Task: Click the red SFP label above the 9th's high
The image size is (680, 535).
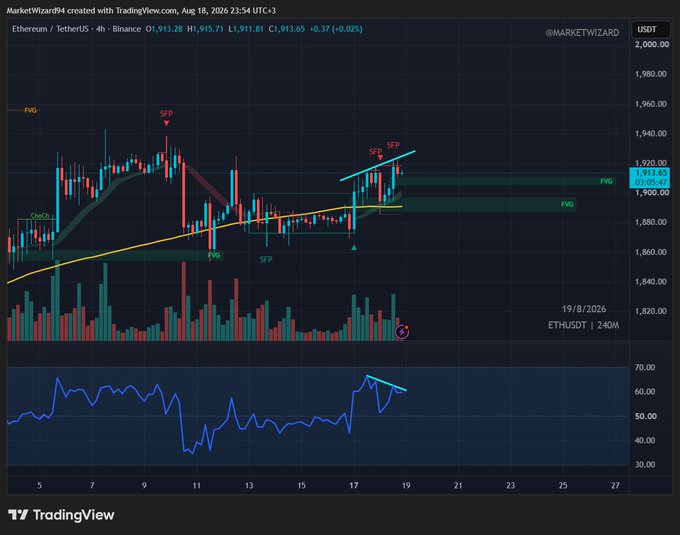Action: click(x=167, y=114)
